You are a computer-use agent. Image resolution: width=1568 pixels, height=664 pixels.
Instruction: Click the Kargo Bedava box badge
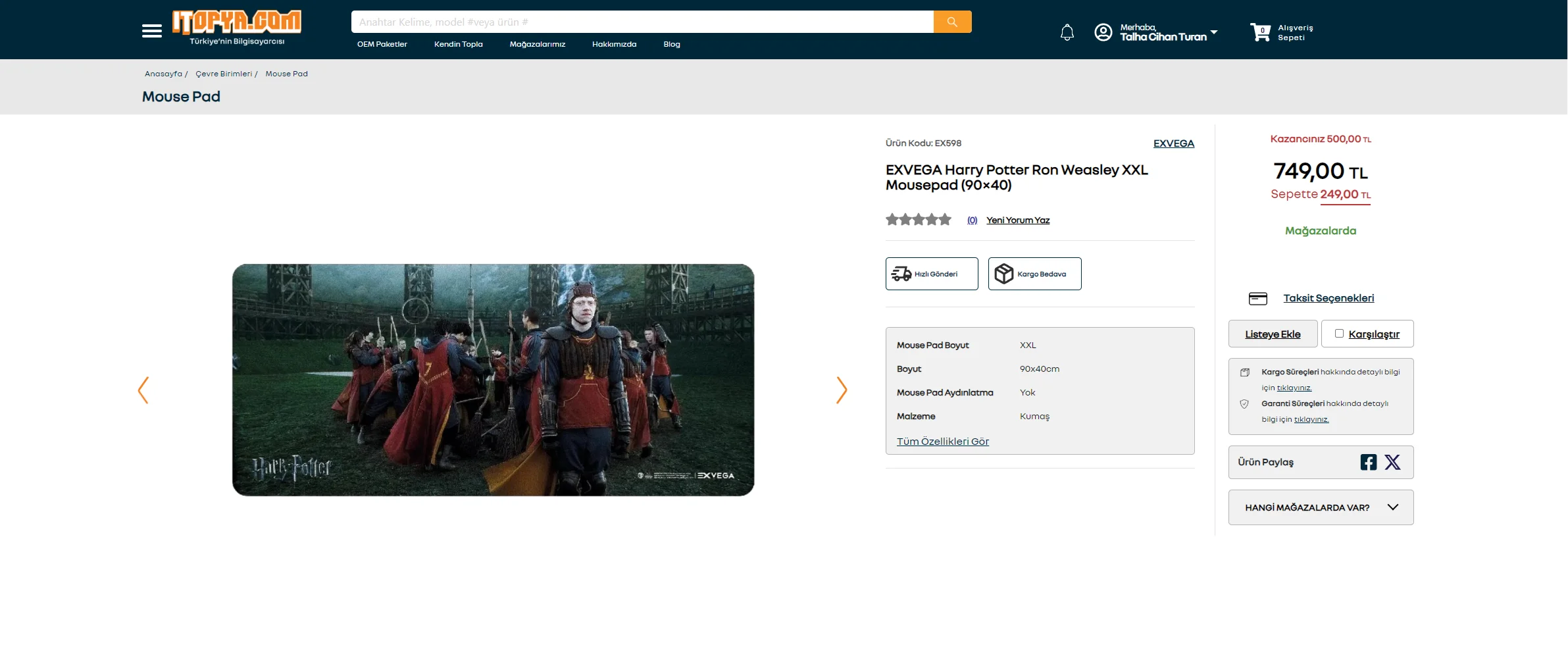tap(1034, 274)
